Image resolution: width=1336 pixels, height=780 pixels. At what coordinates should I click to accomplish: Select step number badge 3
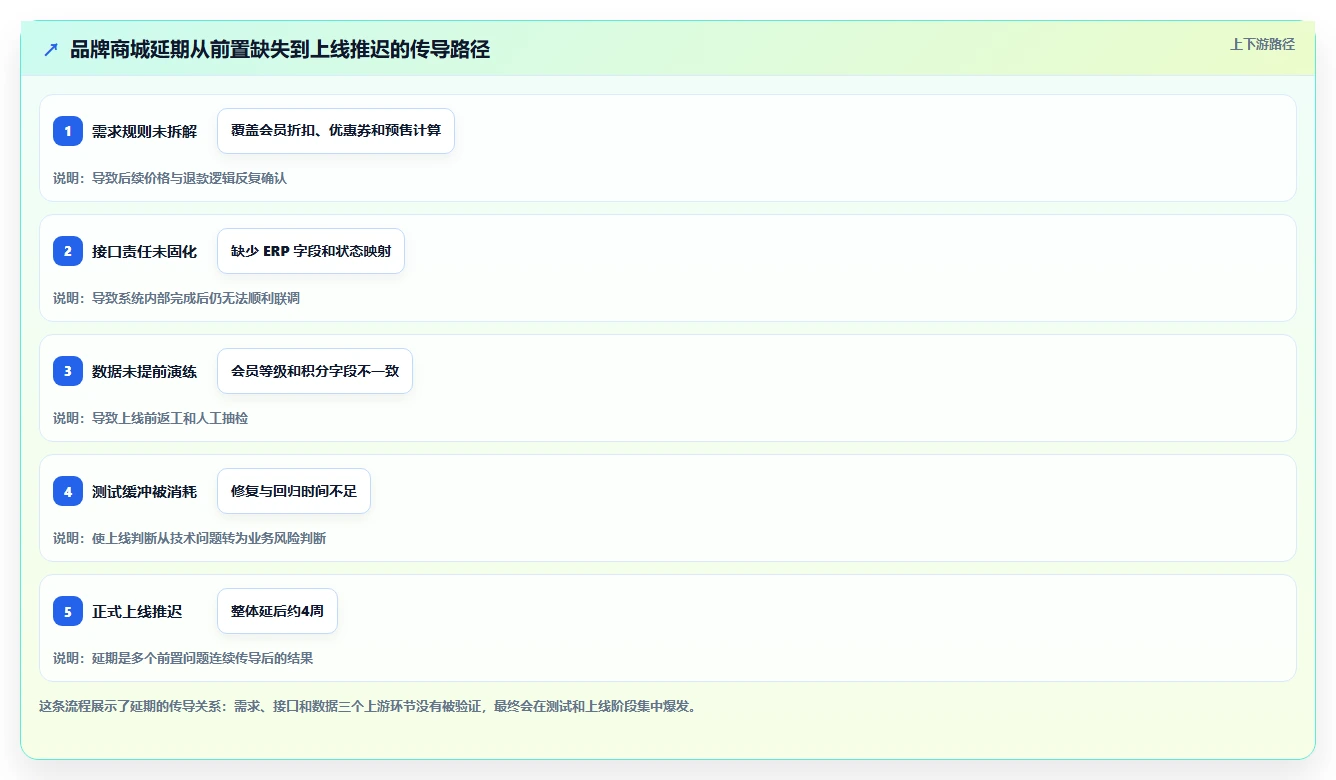tap(68, 371)
